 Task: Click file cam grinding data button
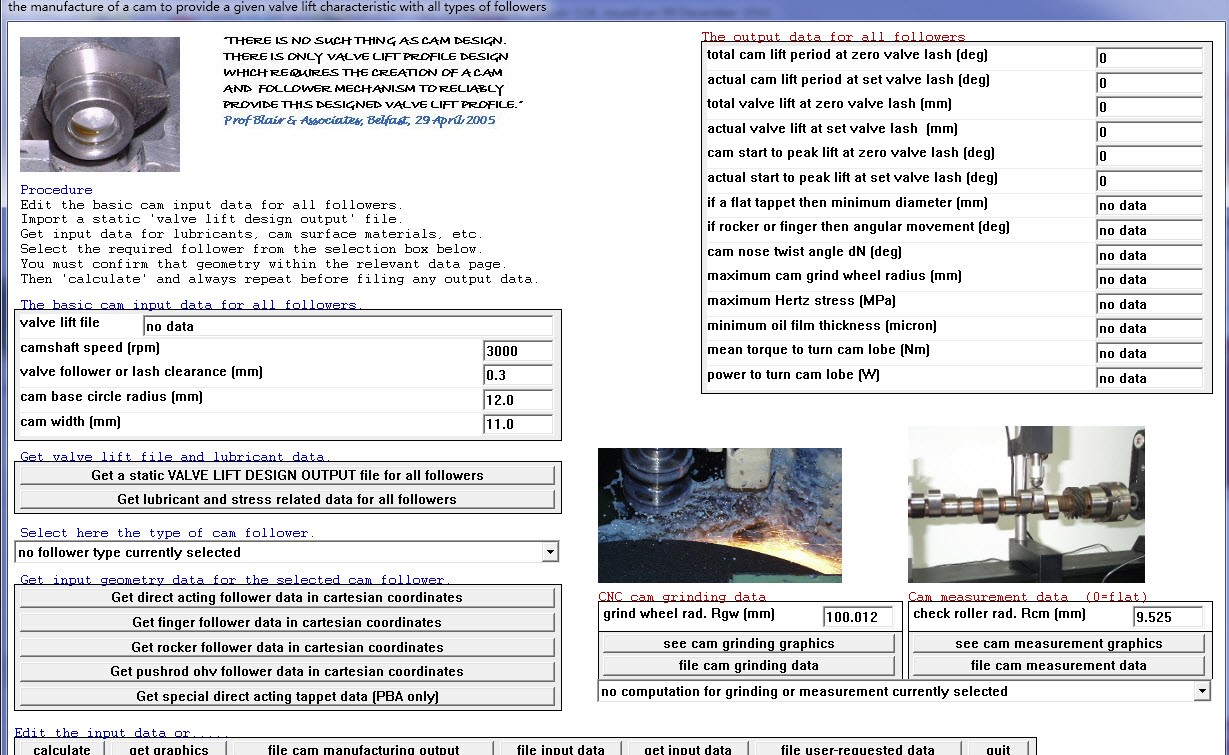coord(749,665)
